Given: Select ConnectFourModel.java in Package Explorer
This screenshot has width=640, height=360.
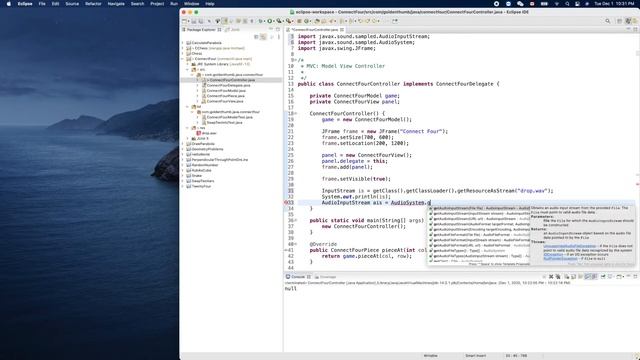Looking at the screenshot, I should pyautogui.click(x=226, y=91).
